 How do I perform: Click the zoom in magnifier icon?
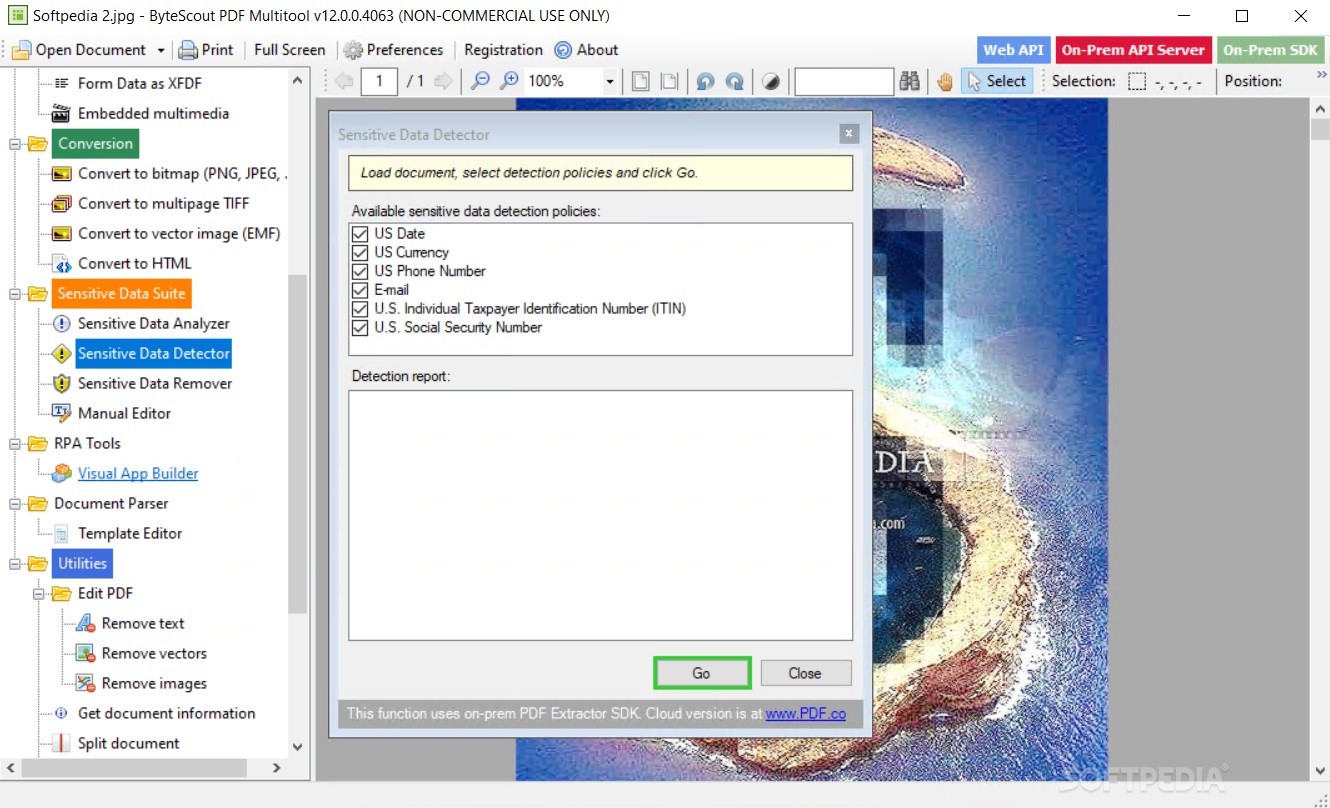pyautogui.click(x=510, y=81)
